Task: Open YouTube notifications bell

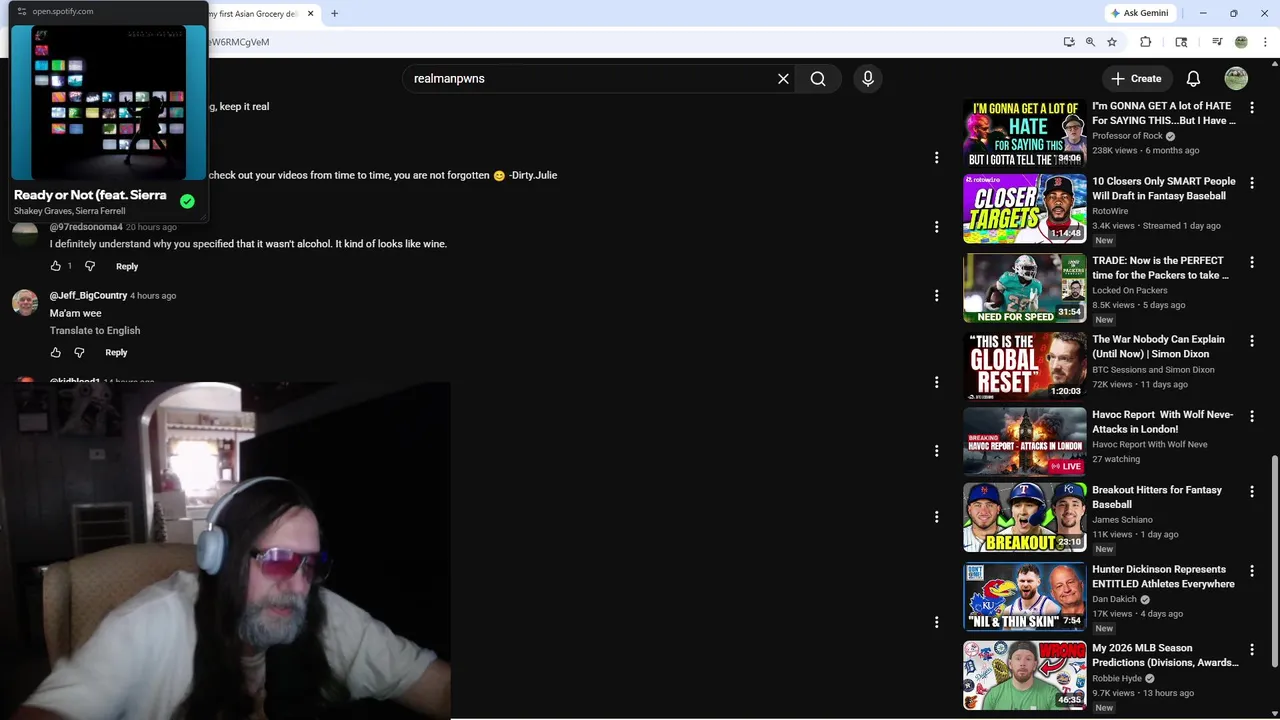Action: (x=1193, y=79)
